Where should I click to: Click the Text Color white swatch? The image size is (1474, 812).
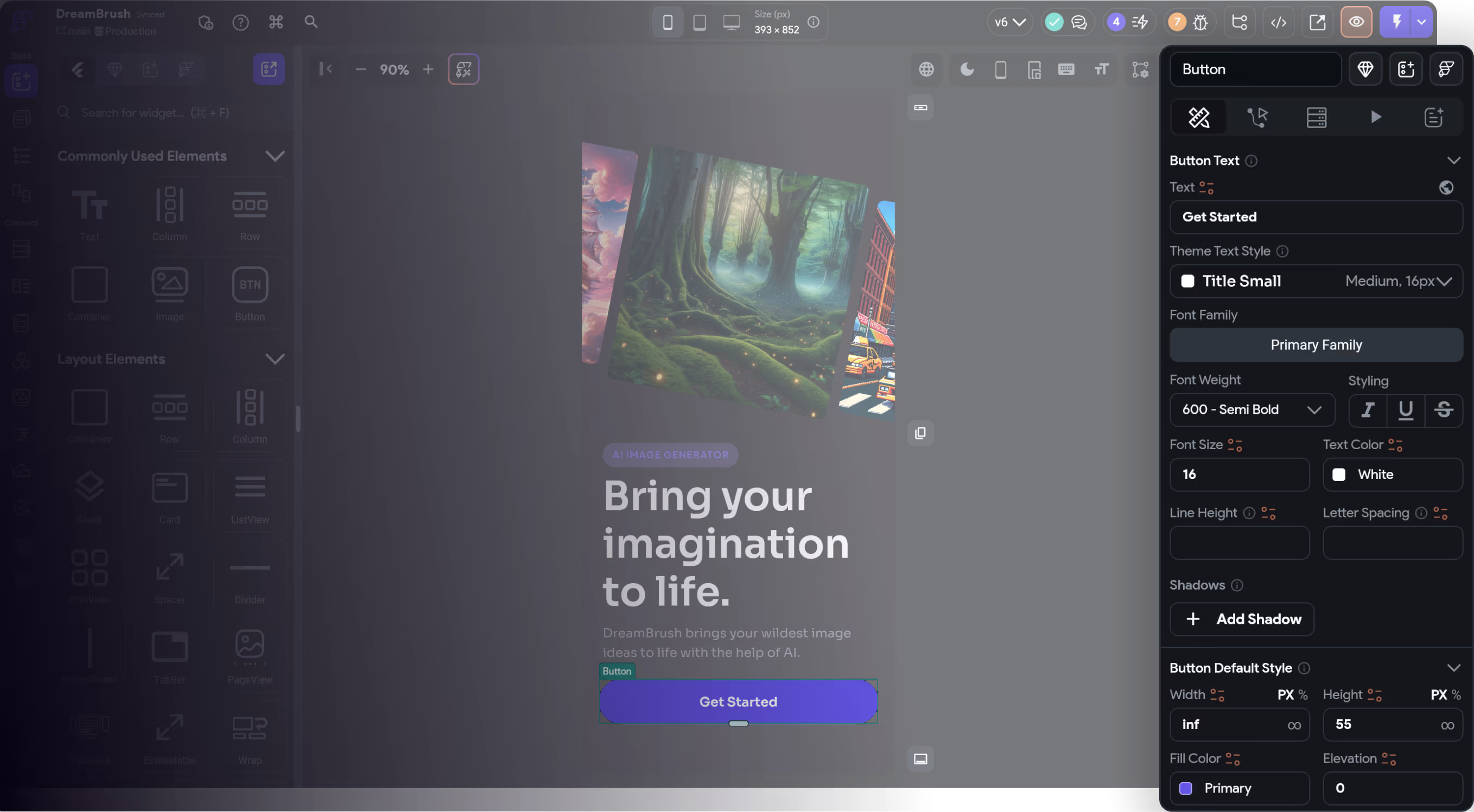(1339, 475)
